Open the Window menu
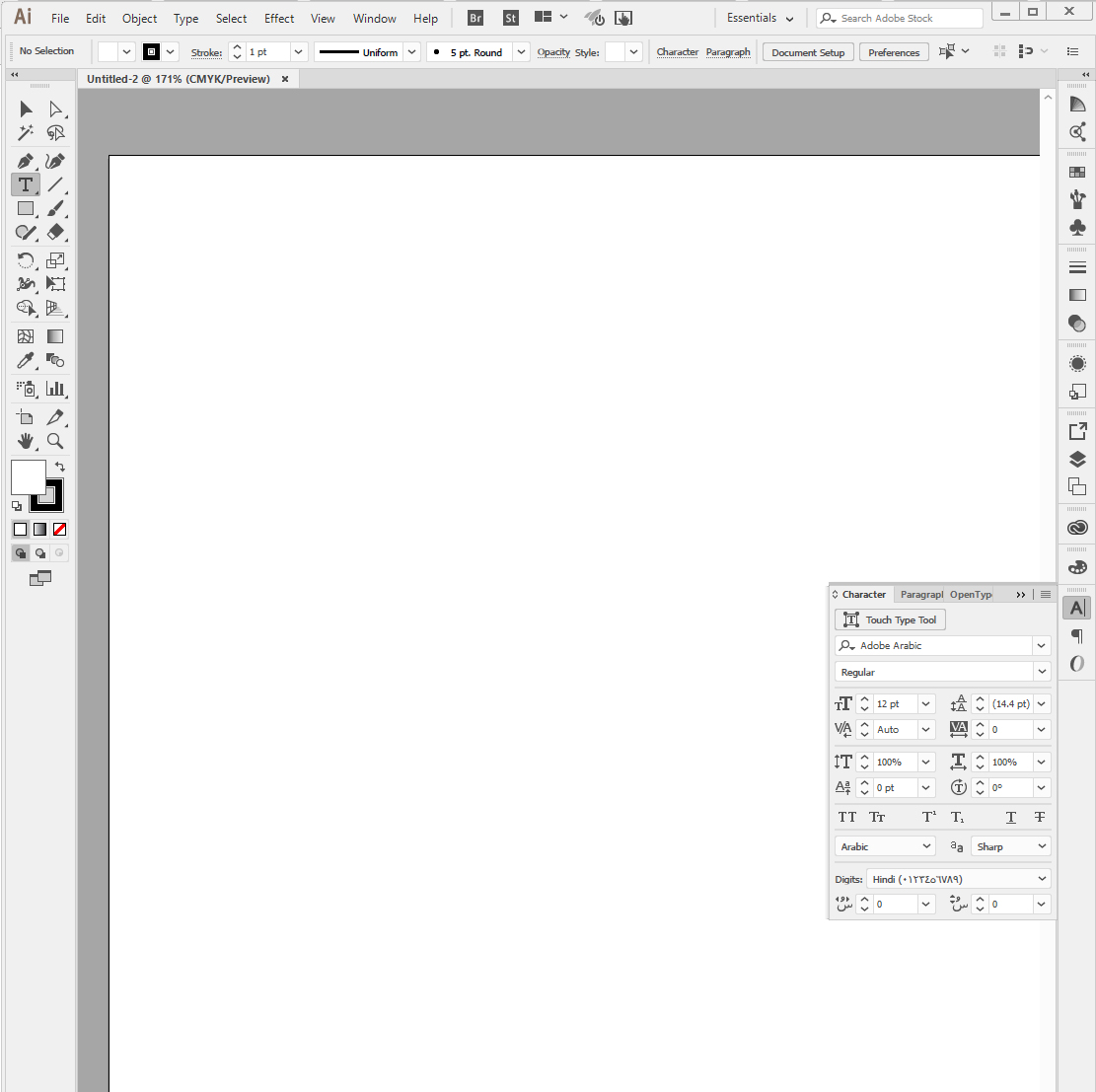 [374, 18]
